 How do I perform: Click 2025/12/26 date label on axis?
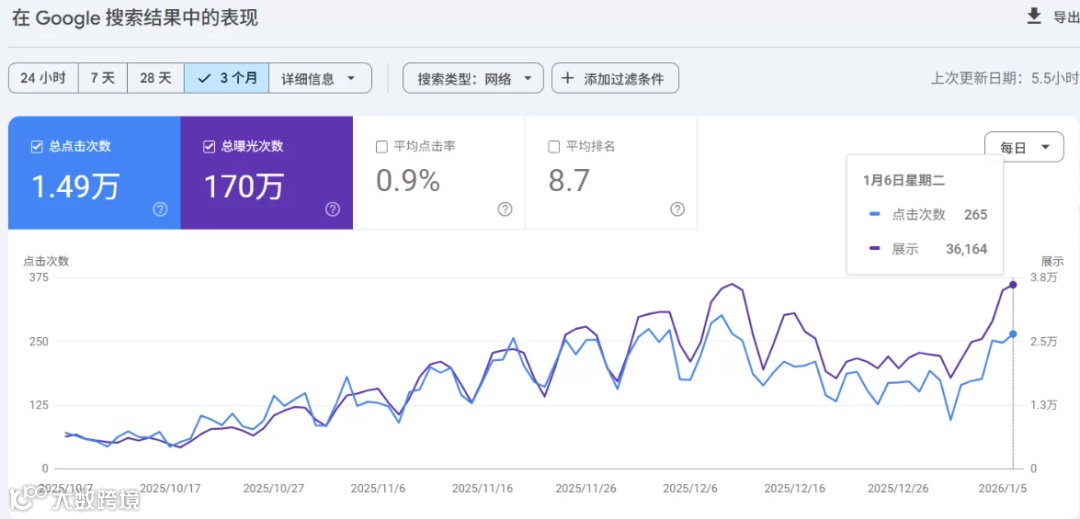point(896,488)
